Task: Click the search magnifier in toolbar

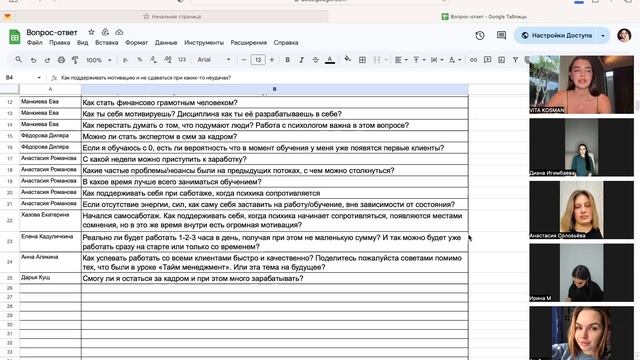Action: click(x=18, y=60)
